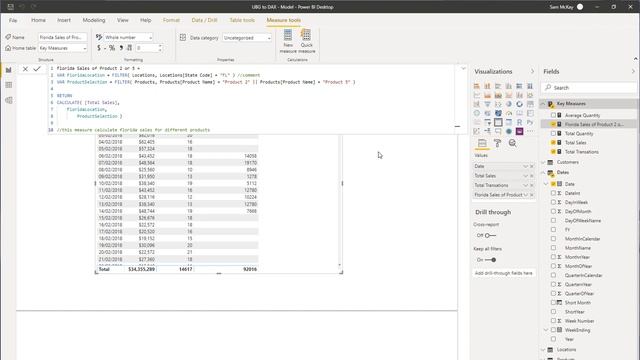Screen dimensions: 640x360
Task: Open Date field well options chevron
Action: [x=525, y=166]
